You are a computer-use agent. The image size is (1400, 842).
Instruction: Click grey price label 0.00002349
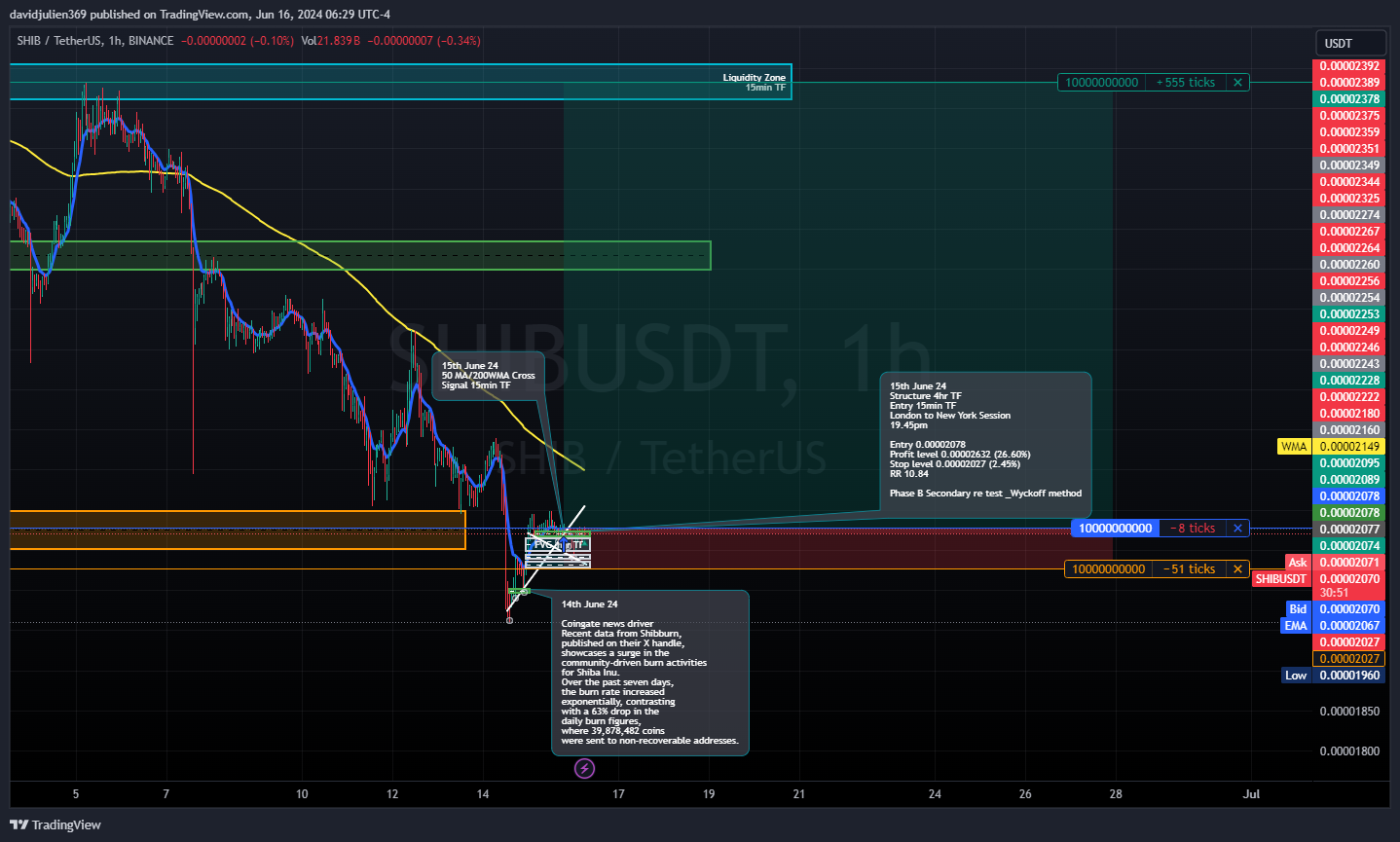pyautogui.click(x=1349, y=165)
